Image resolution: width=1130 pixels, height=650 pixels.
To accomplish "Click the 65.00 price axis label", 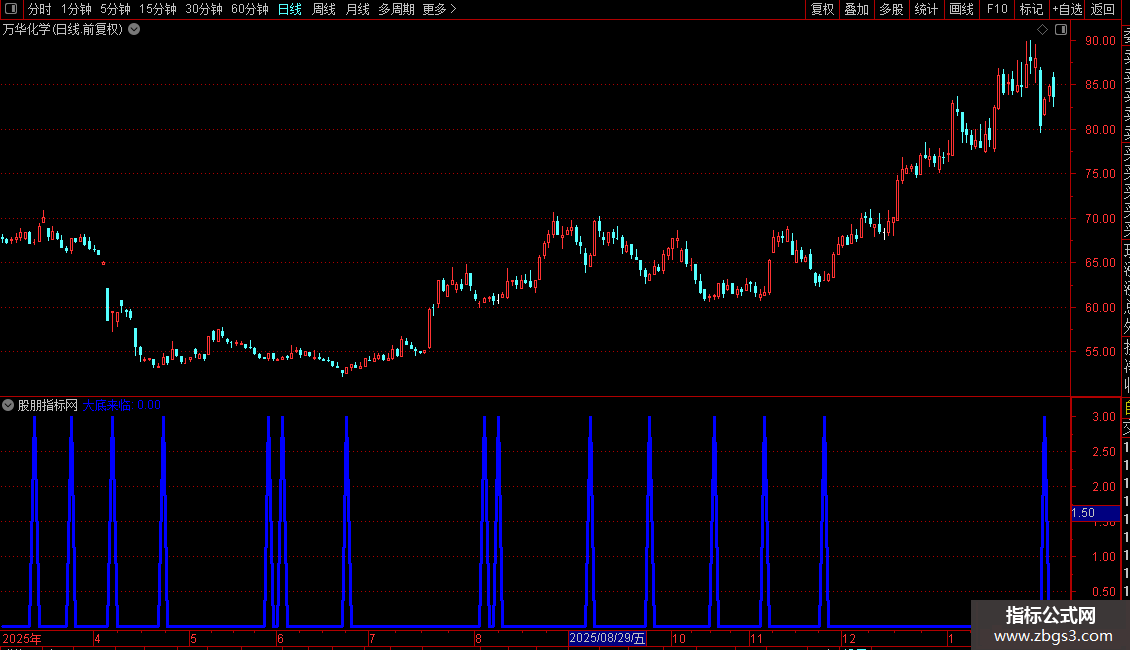I will tap(1100, 262).
